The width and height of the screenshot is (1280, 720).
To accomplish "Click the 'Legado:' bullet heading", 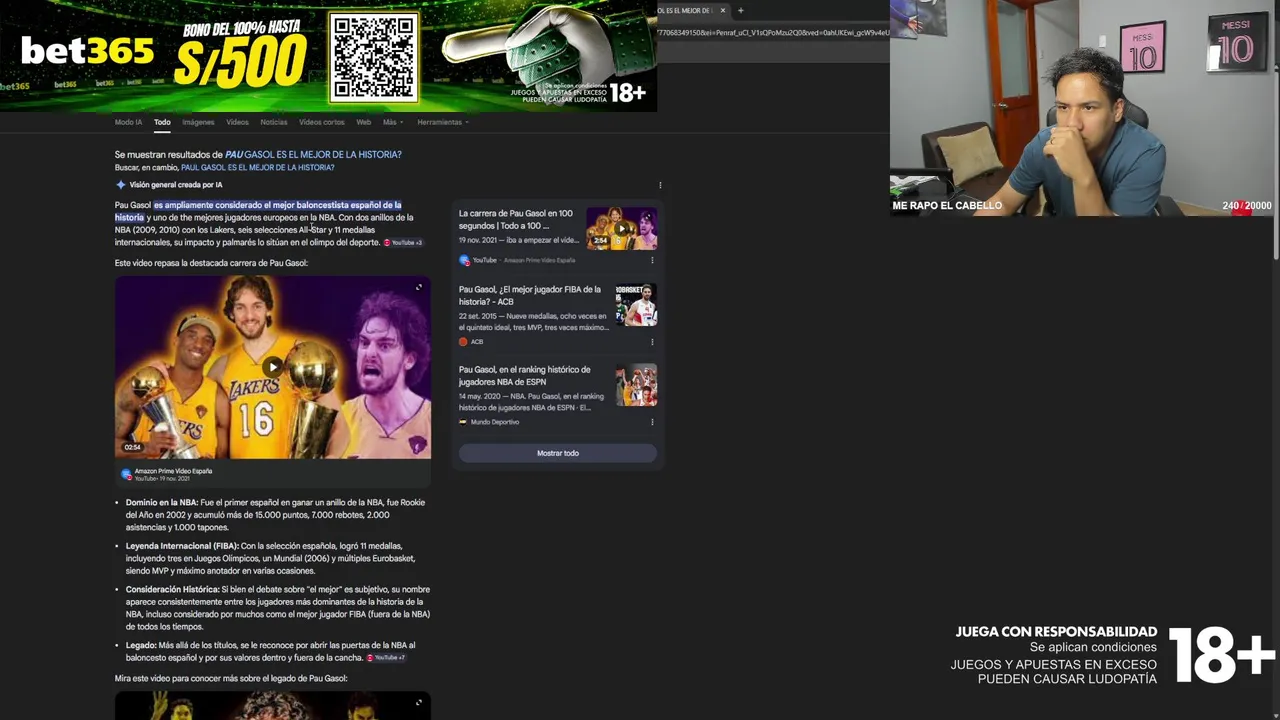I will [x=141, y=646].
